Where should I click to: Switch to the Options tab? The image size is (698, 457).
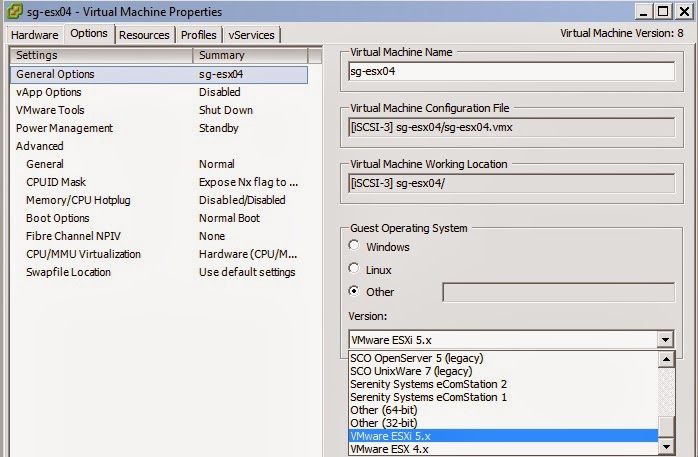click(89, 34)
